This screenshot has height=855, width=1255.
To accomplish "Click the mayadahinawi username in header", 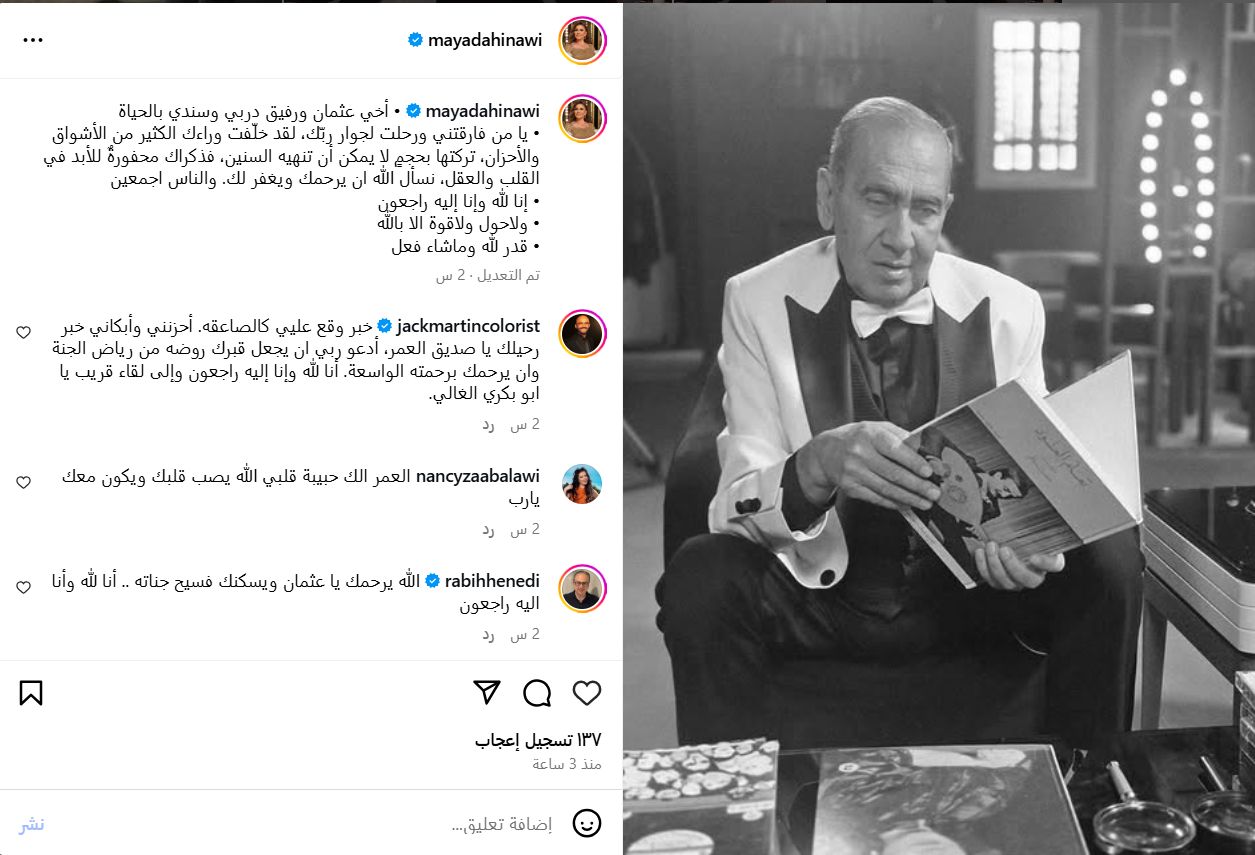I will click(x=485, y=40).
